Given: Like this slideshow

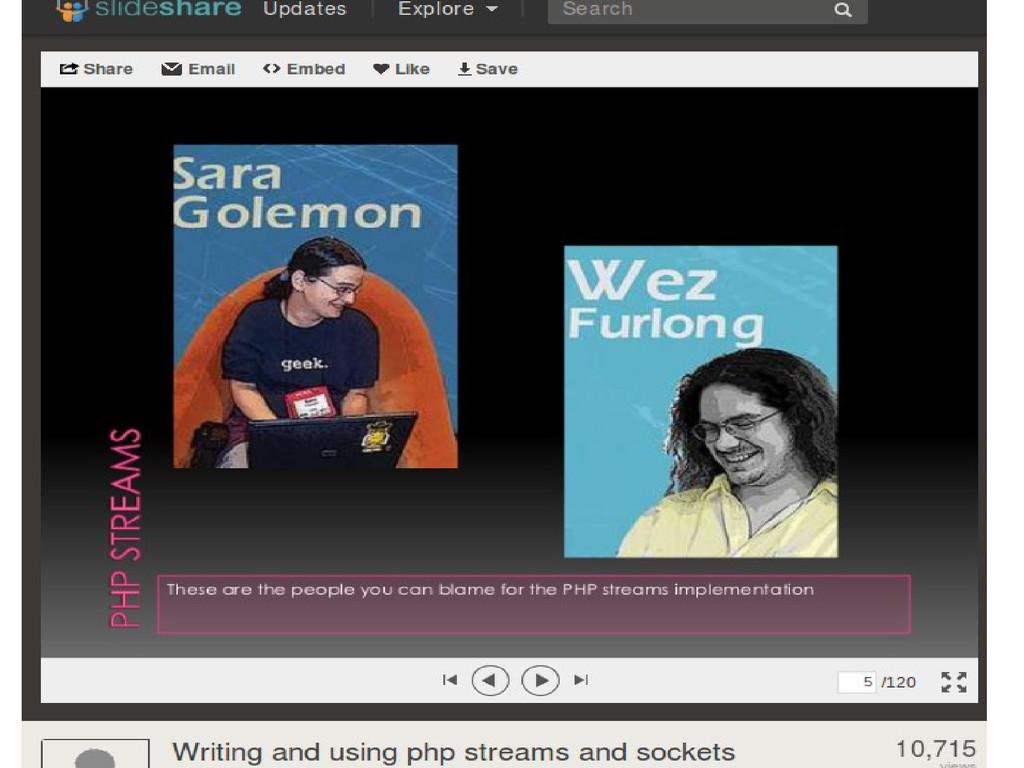Looking at the screenshot, I should click(401, 69).
